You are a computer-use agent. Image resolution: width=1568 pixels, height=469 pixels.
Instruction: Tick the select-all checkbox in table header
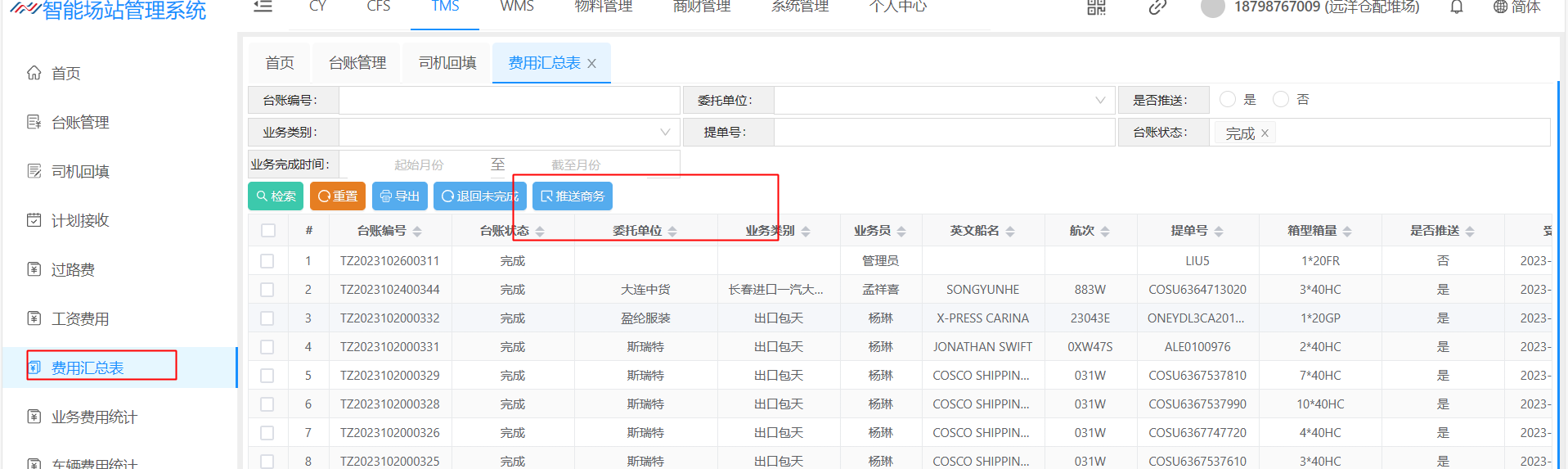coord(268,231)
